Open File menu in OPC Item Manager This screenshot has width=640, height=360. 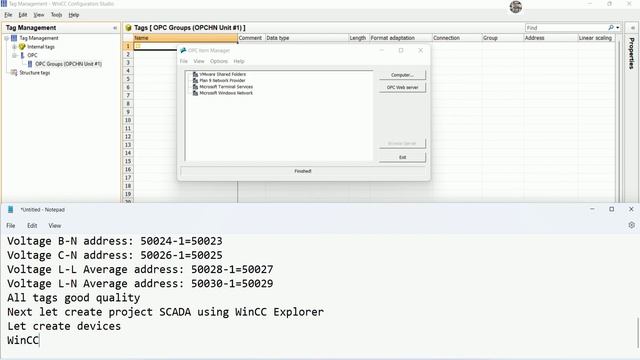184,61
